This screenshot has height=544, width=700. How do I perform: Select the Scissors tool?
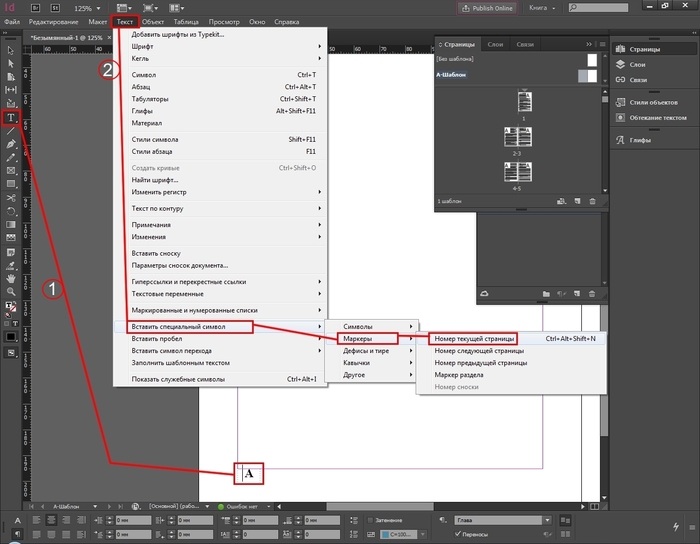coord(11,198)
